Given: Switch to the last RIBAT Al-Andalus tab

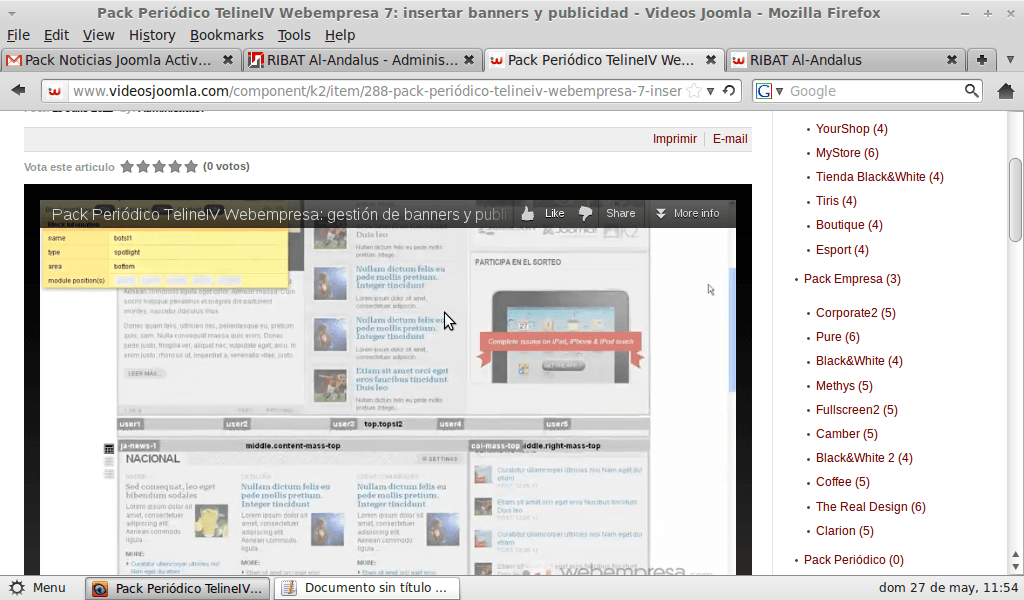Looking at the screenshot, I should [845, 60].
